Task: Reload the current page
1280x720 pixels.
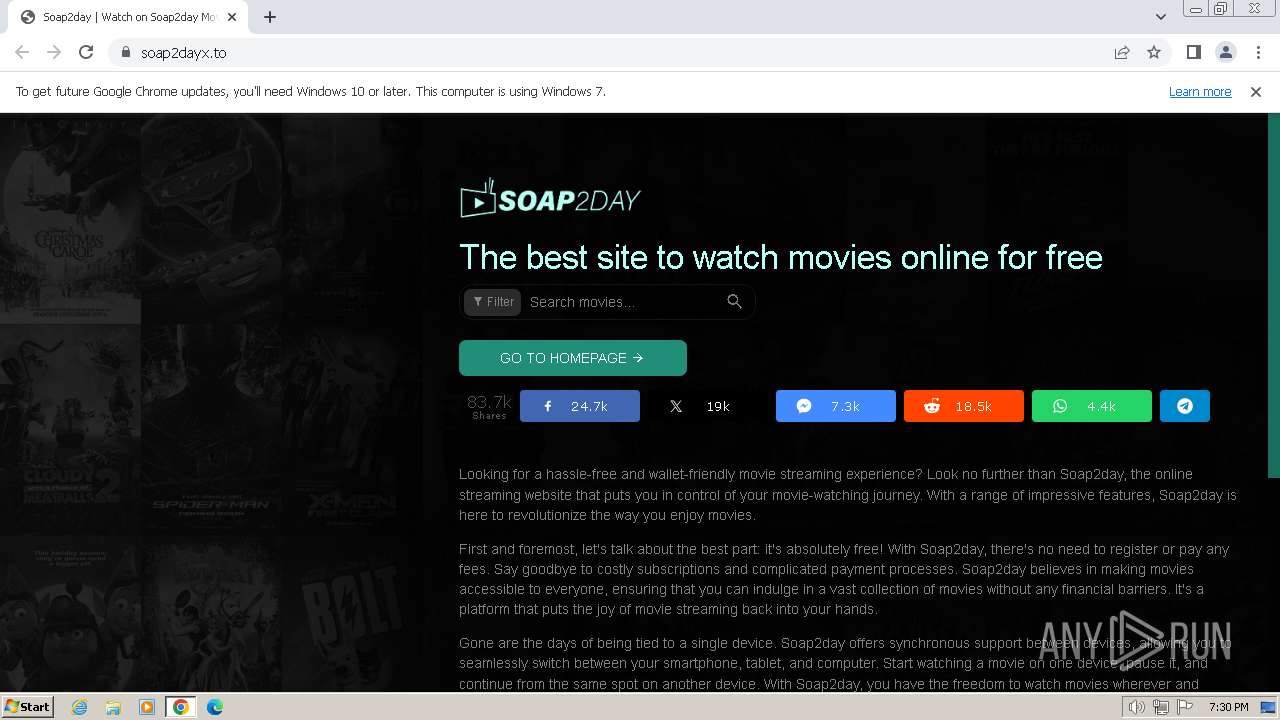Action: pyautogui.click(x=86, y=52)
